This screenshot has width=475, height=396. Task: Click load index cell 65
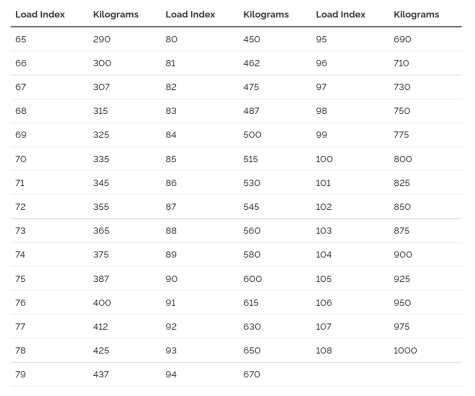(21, 39)
